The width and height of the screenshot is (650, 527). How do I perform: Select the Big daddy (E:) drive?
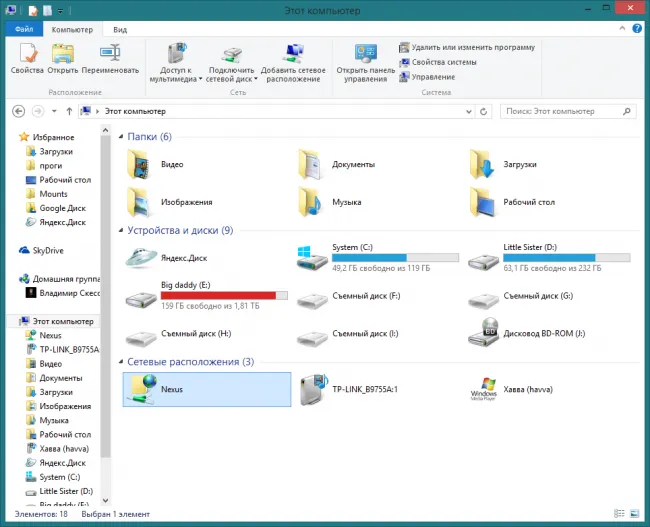[207, 296]
